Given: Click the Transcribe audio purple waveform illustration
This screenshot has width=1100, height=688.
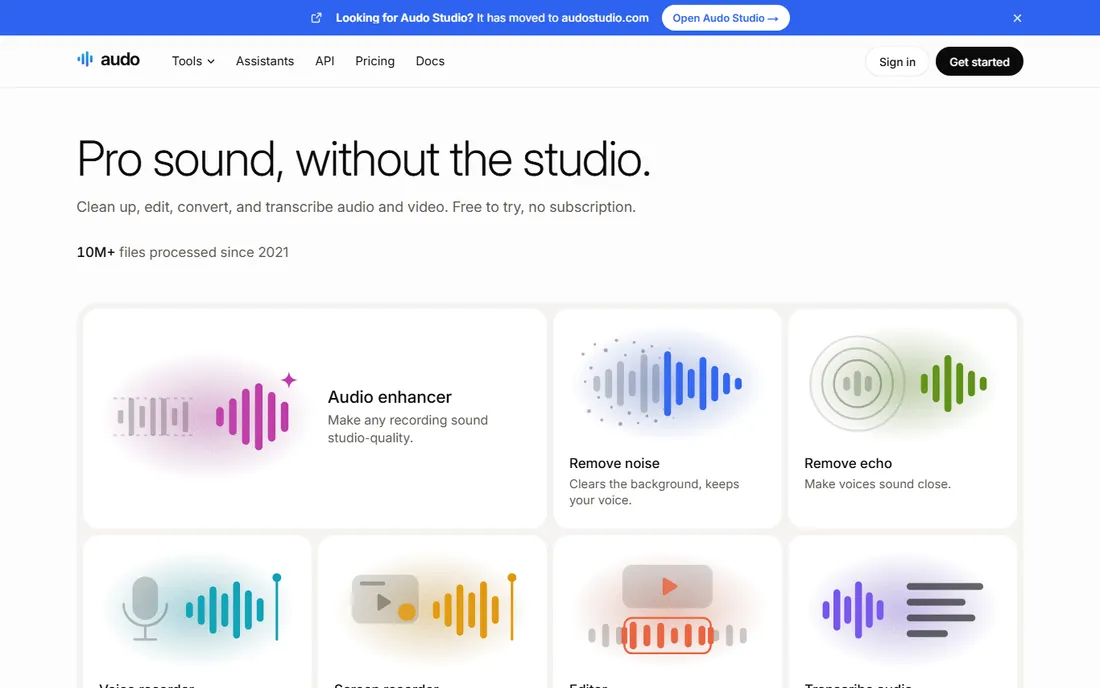Looking at the screenshot, I should click(x=853, y=609).
